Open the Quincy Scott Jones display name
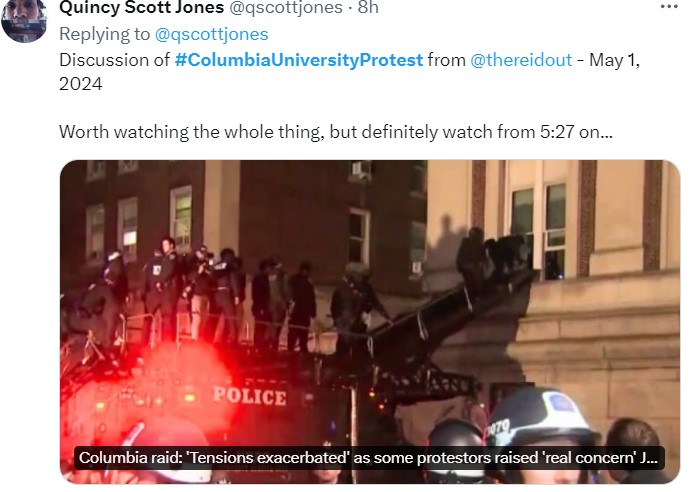Viewport: 693px width, 492px height. click(141, 8)
